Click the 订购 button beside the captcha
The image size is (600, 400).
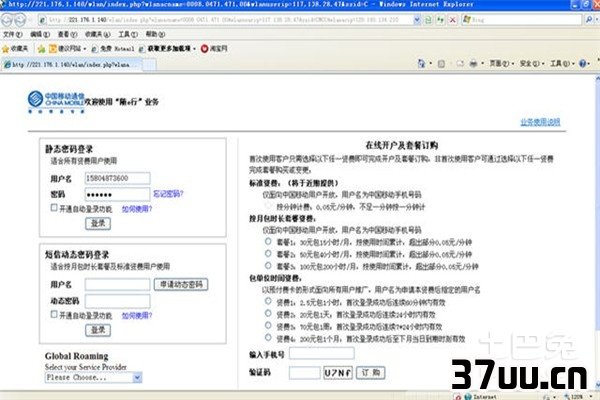tap(370, 373)
